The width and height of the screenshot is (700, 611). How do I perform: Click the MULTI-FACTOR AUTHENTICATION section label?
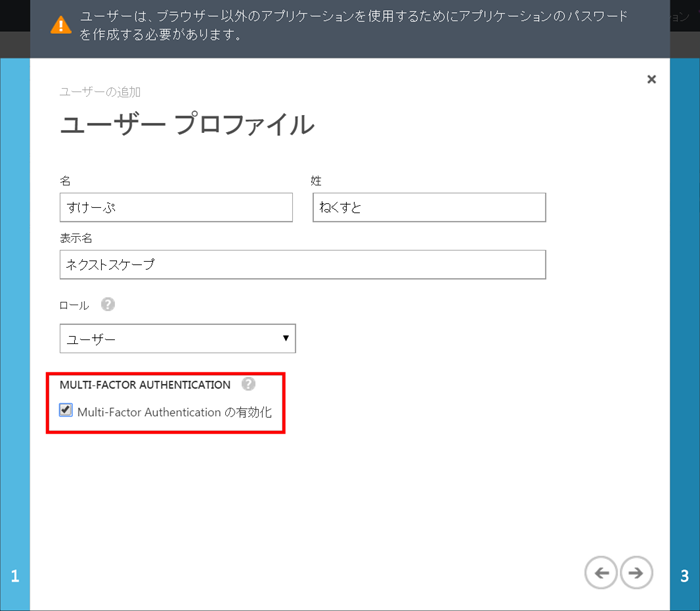tap(145, 385)
